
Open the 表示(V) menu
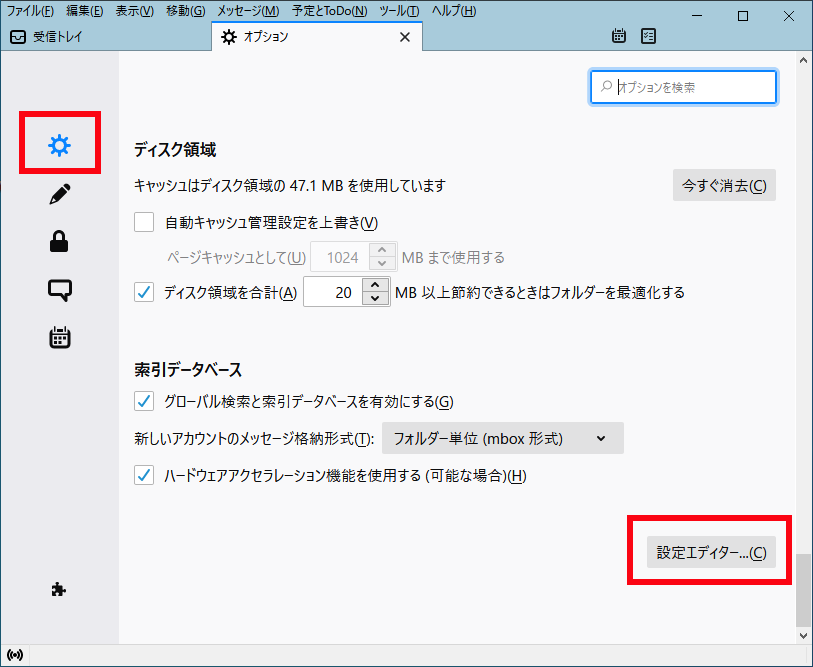coord(134,11)
